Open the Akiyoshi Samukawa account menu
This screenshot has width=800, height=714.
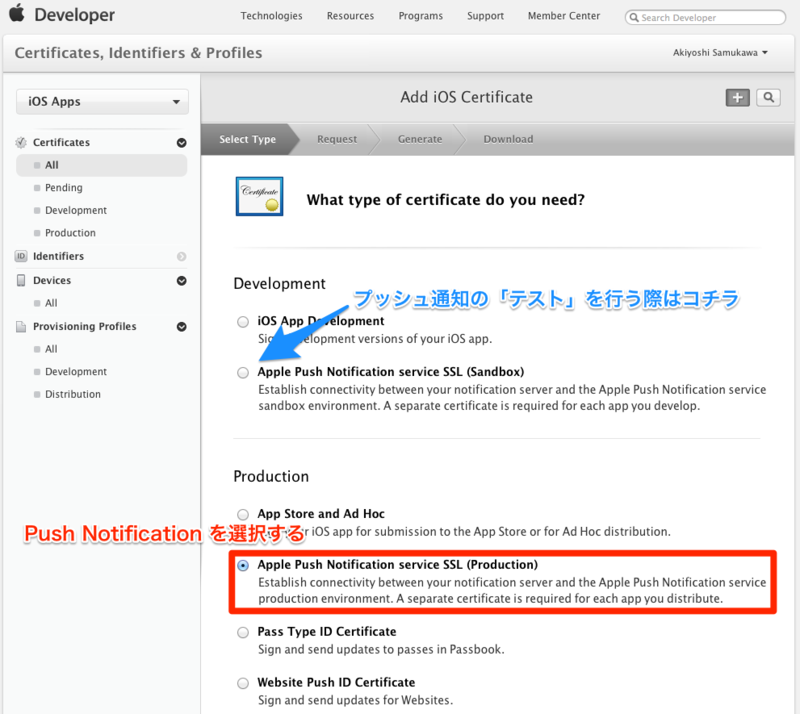tap(720, 53)
